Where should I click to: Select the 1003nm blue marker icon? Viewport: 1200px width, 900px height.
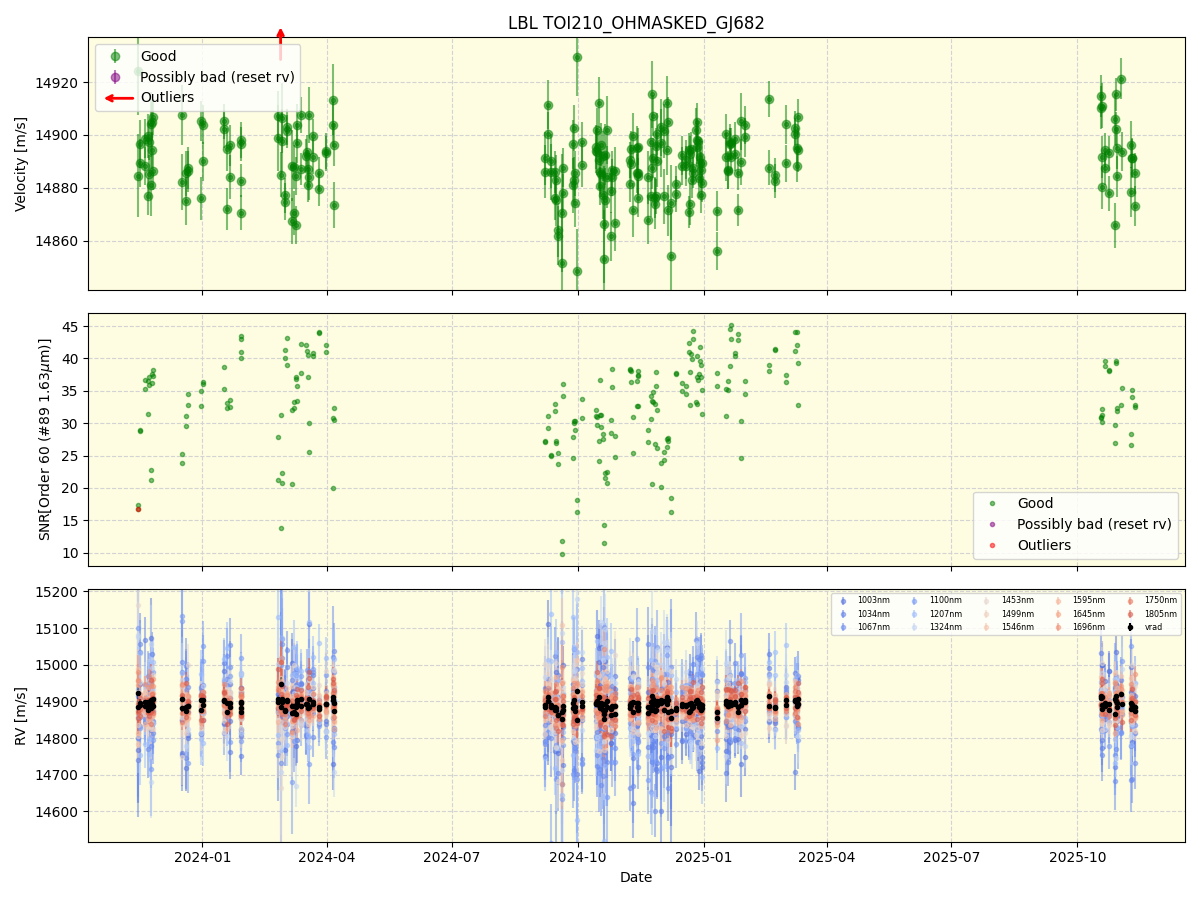843,600
